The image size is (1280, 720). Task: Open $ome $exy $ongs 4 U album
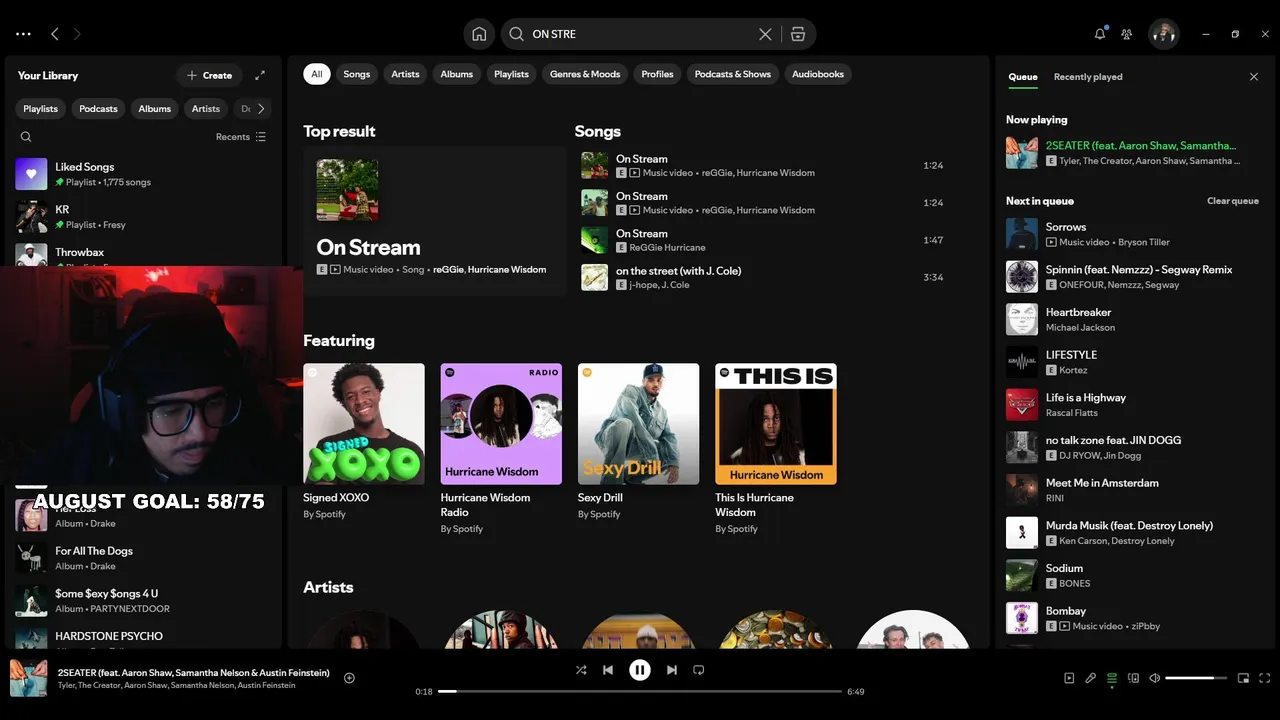143,601
